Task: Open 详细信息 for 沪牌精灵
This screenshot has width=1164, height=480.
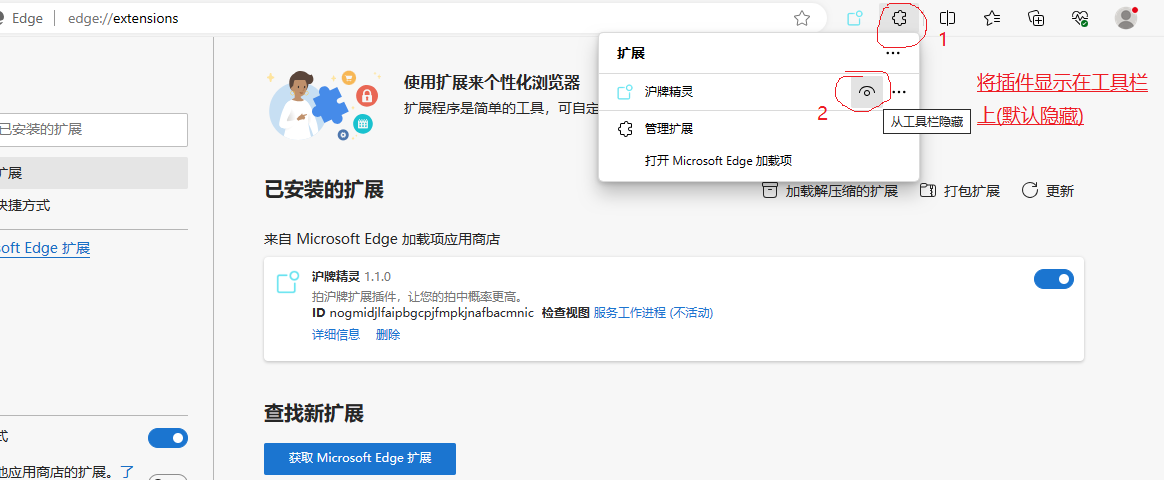Action: (336, 335)
